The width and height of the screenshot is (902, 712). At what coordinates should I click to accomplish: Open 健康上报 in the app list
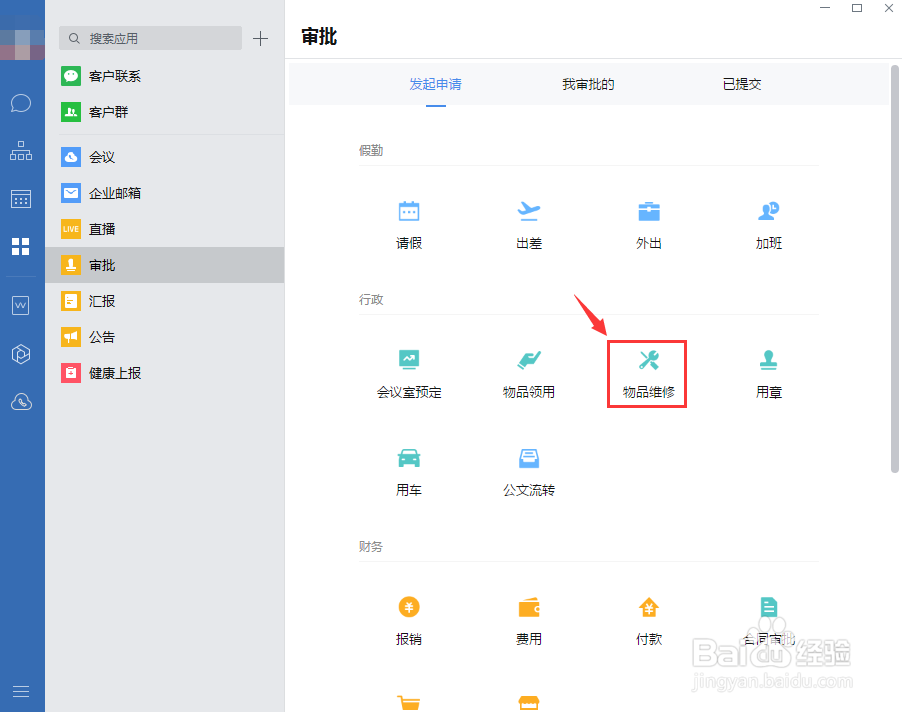click(x=165, y=373)
